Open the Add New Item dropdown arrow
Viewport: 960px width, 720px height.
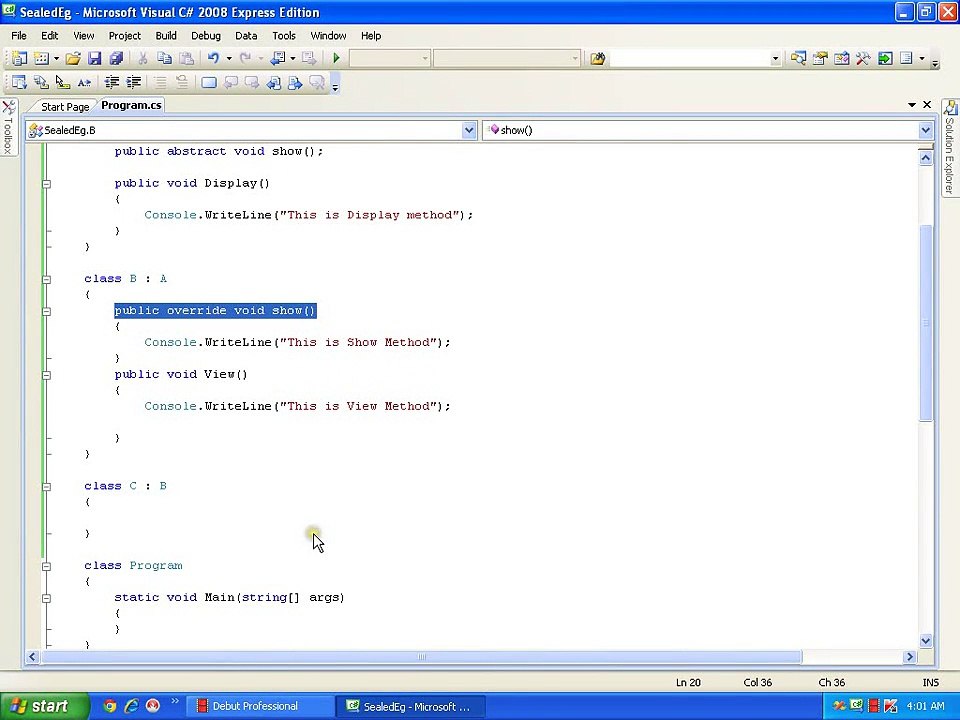tap(56, 58)
